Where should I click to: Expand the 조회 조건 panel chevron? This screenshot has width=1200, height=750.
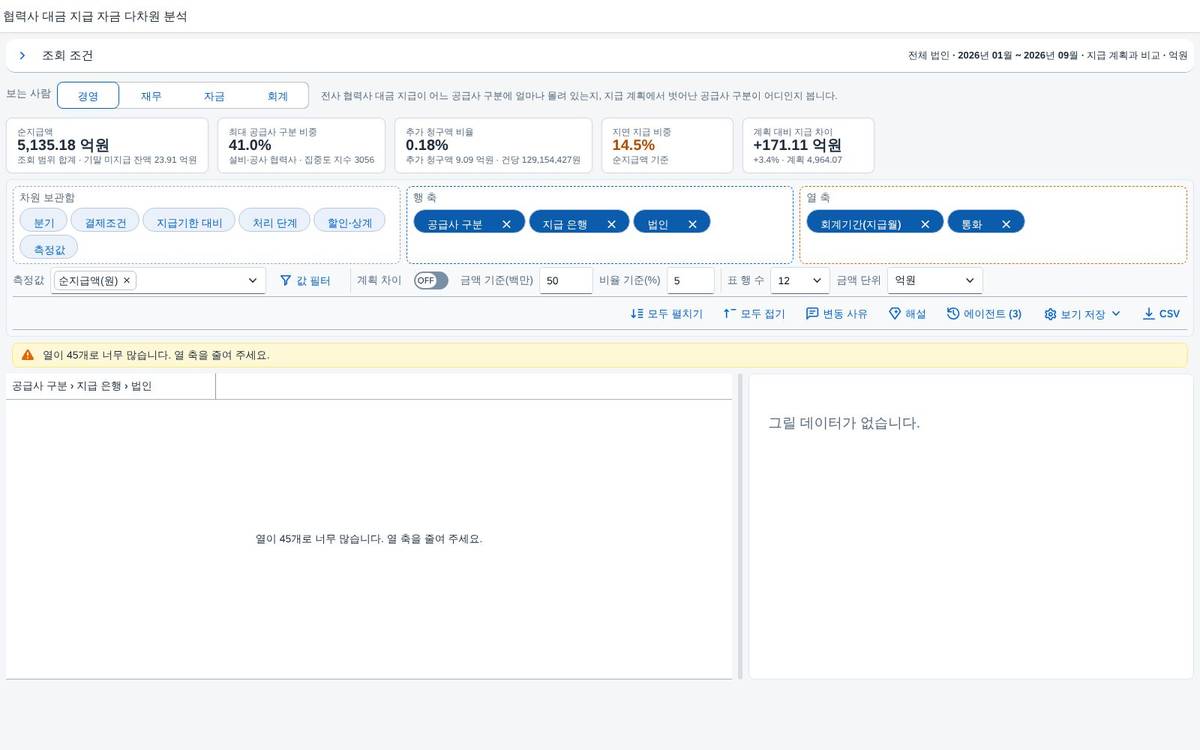[x=22, y=56]
